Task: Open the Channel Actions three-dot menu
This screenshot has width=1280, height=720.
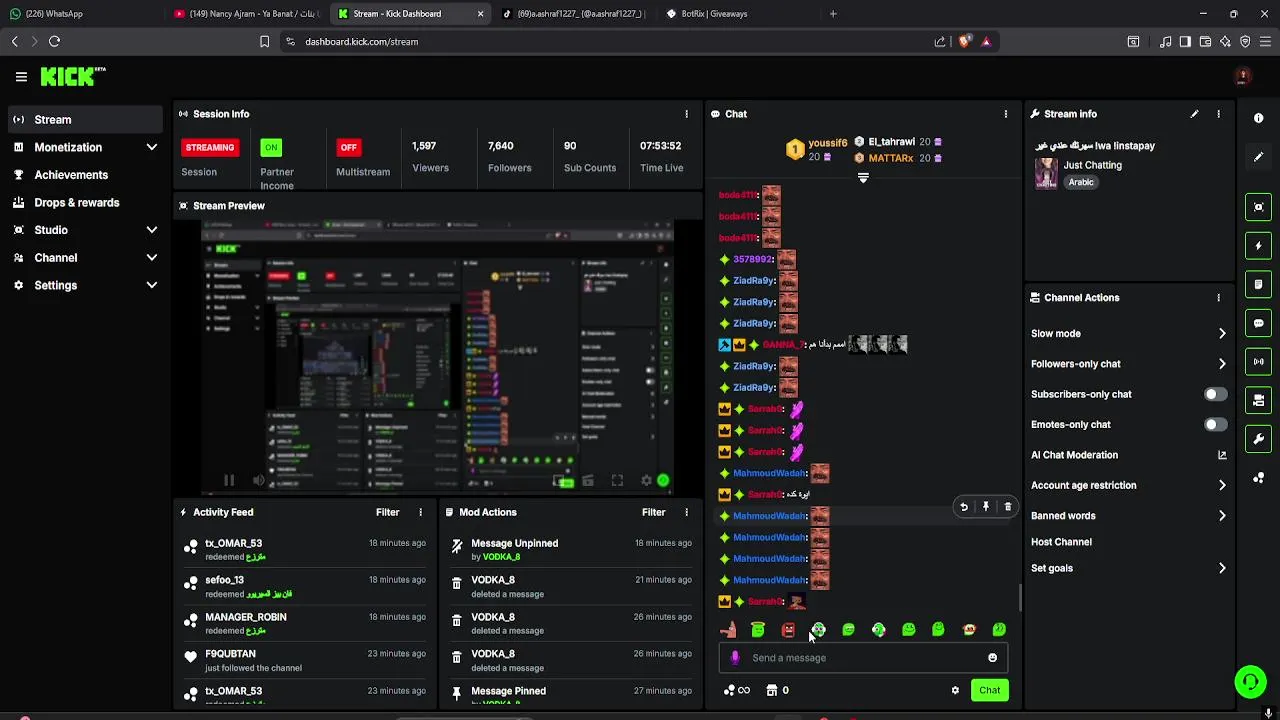Action: (x=1218, y=298)
